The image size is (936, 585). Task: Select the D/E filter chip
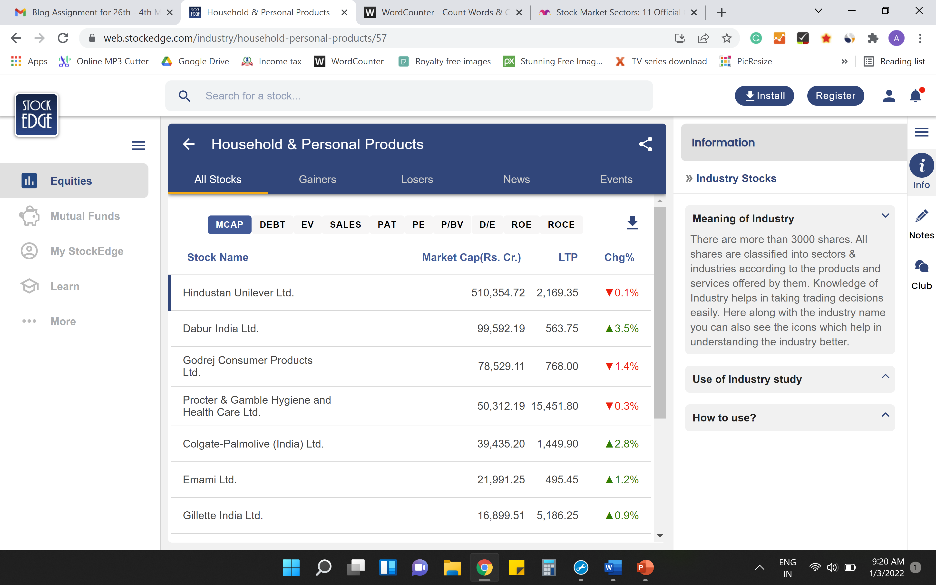[487, 224]
